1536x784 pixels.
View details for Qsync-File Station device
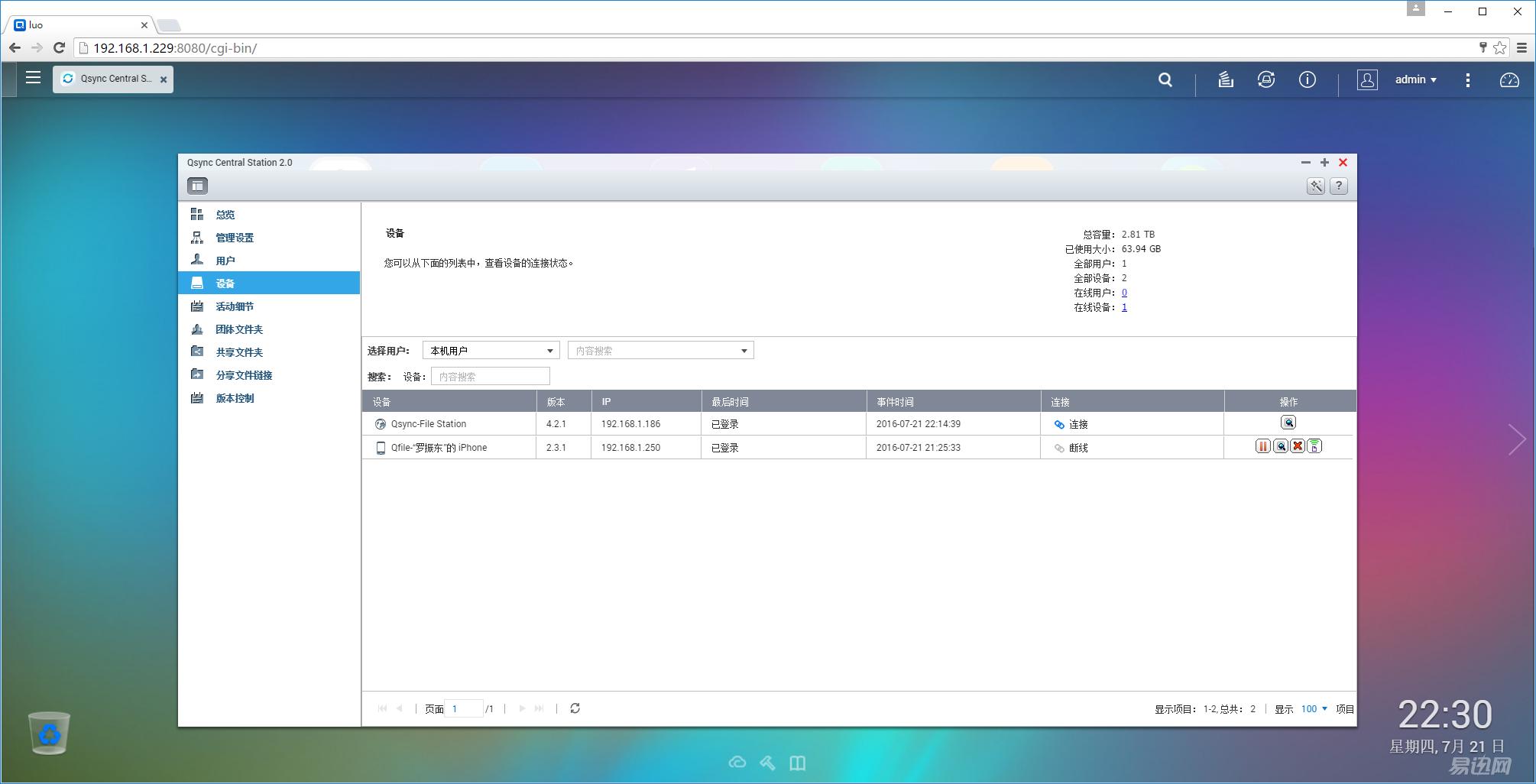[1288, 423]
